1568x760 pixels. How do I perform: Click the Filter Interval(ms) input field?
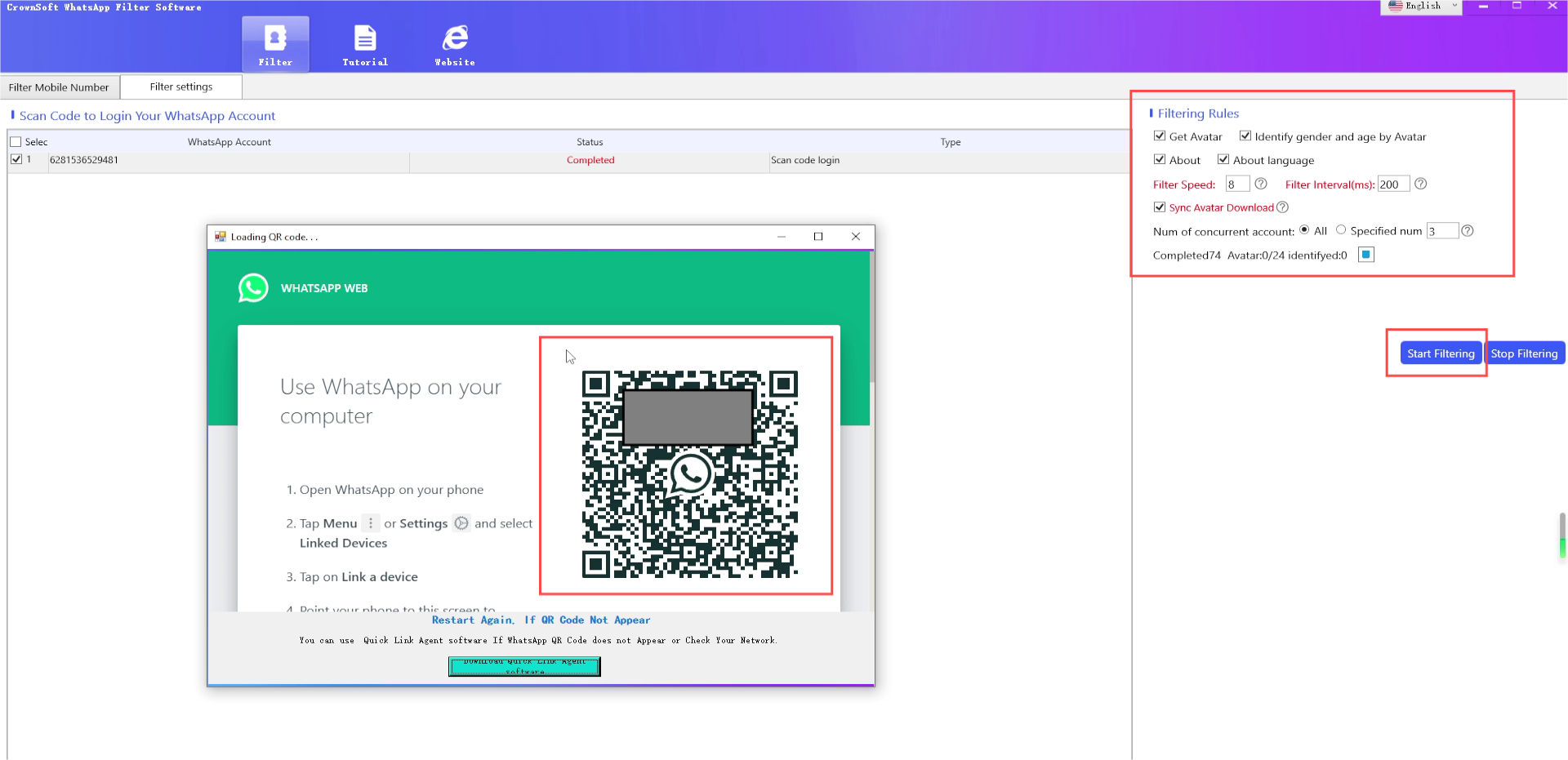pyautogui.click(x=1393, y=184)
